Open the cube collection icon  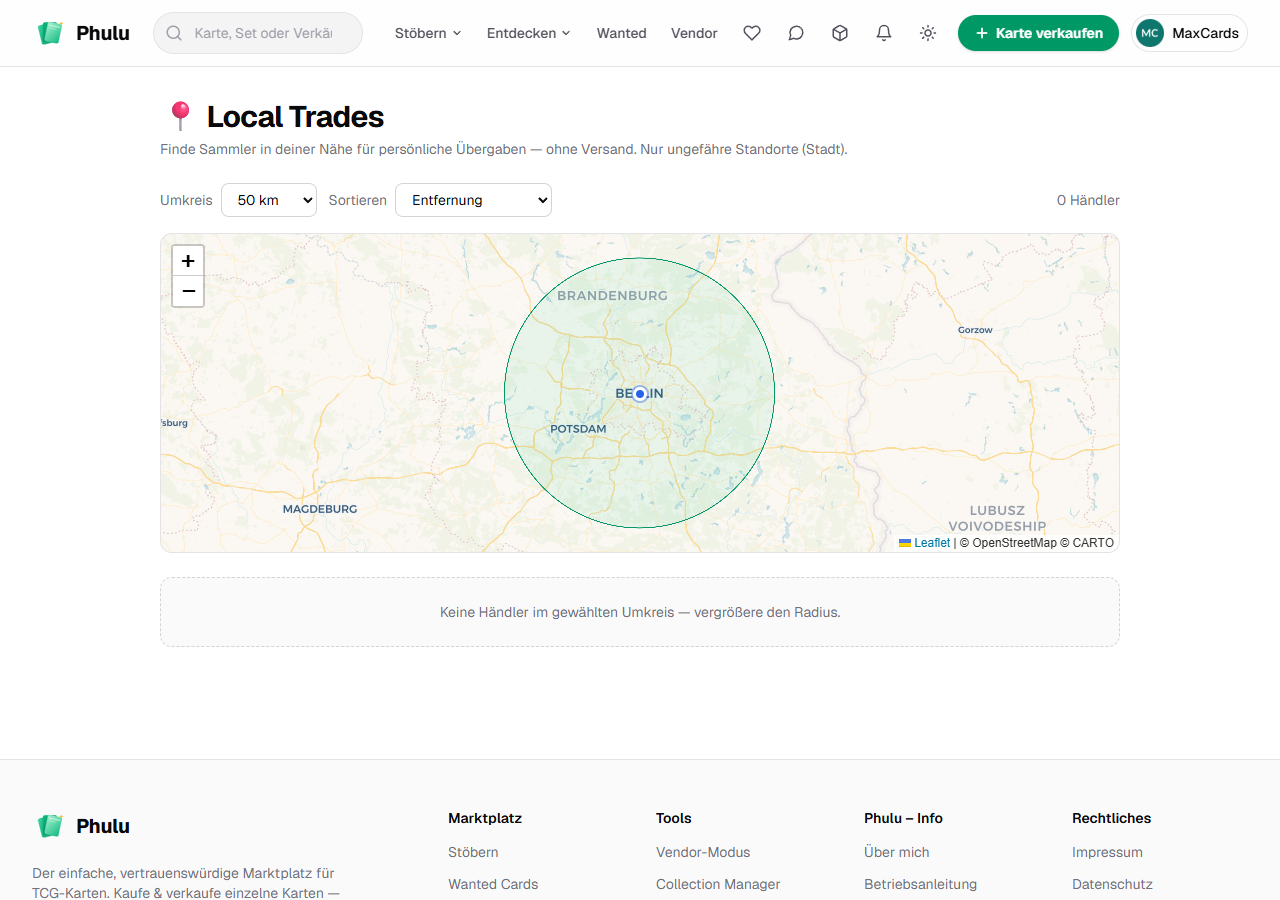840,33
